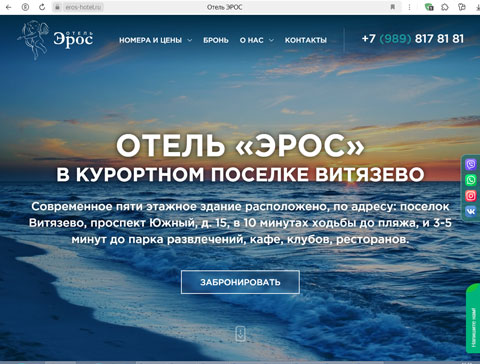The height and width of the screenshot is (364, 480).
Task: Expand chevron next to Номера и цены
Action: 190,40
